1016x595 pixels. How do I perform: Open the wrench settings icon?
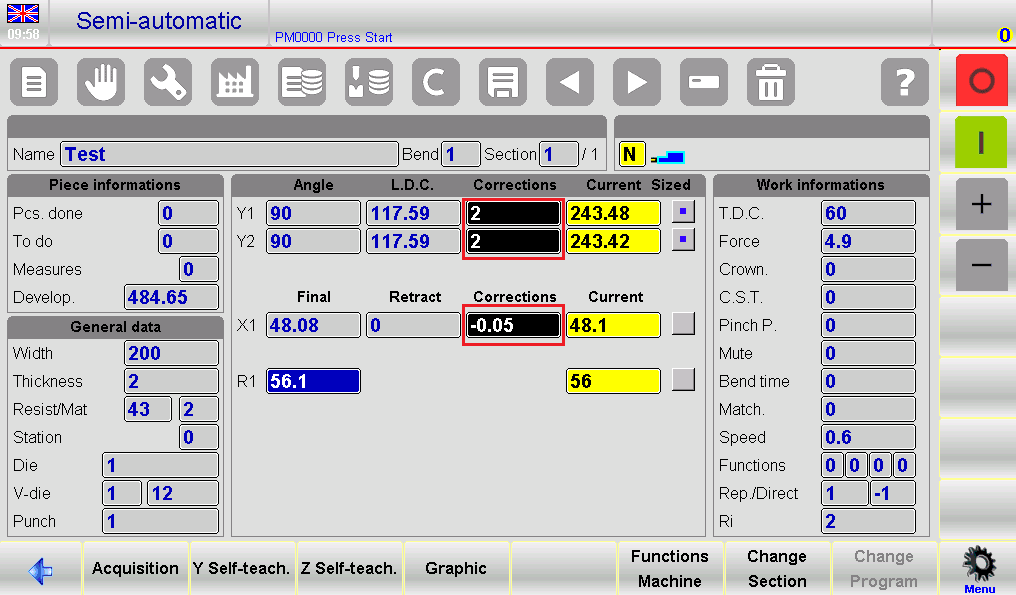pos(168,82)
